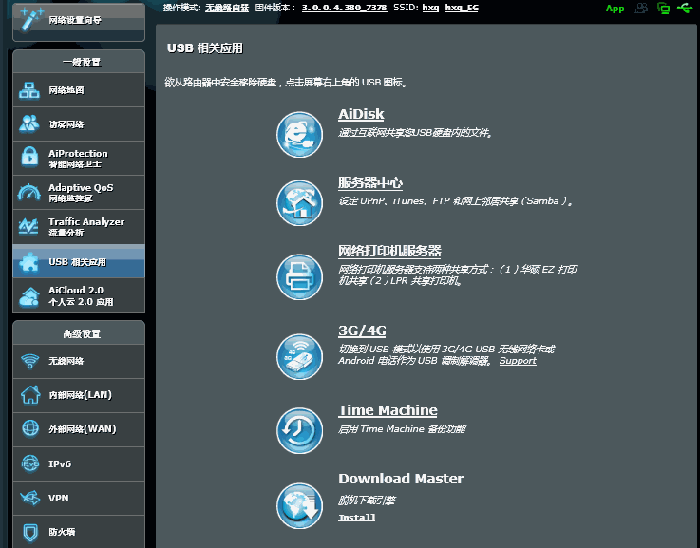Open Traffic Analyzer menu entry
Image resolution: width=700 pixels, height=548 pixels.
click(79, 226)
